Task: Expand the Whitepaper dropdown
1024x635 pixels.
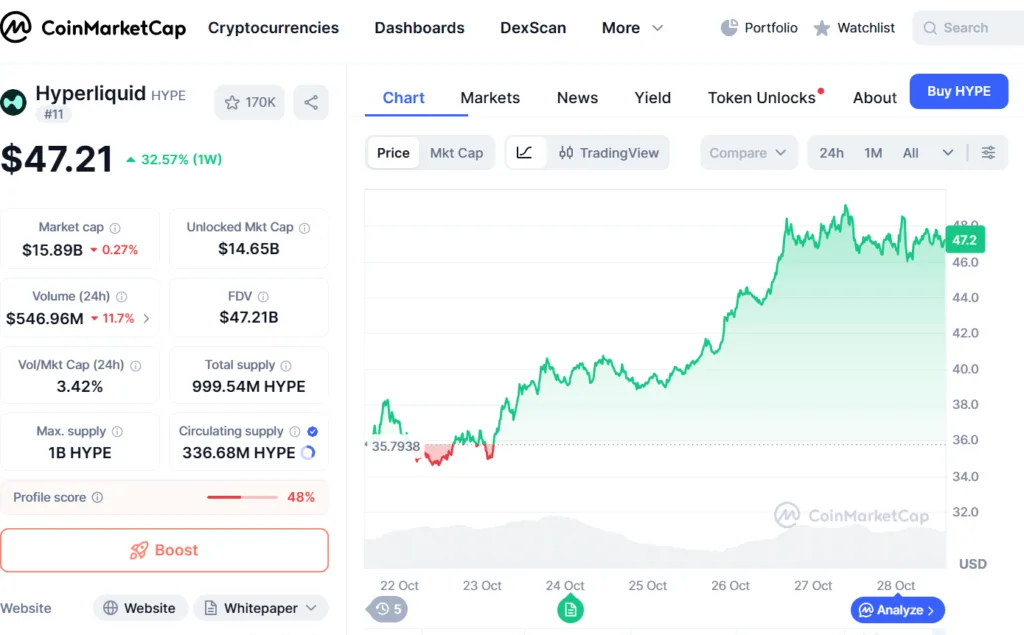Action: [x=313, y=608]
